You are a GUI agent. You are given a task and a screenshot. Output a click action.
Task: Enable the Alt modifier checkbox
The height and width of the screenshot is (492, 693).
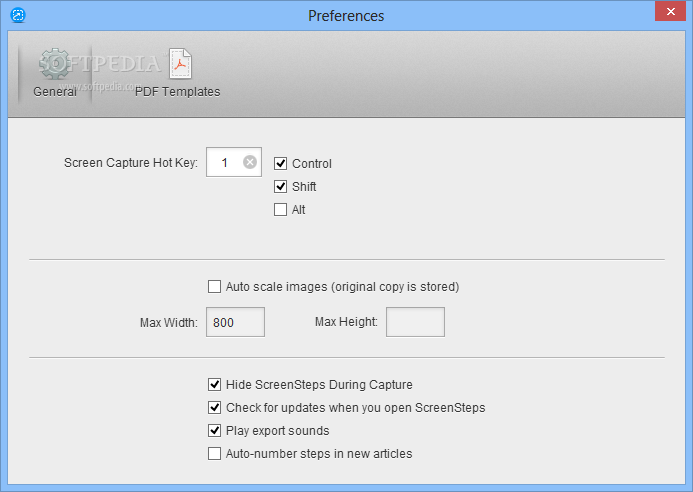click(280, 210)
